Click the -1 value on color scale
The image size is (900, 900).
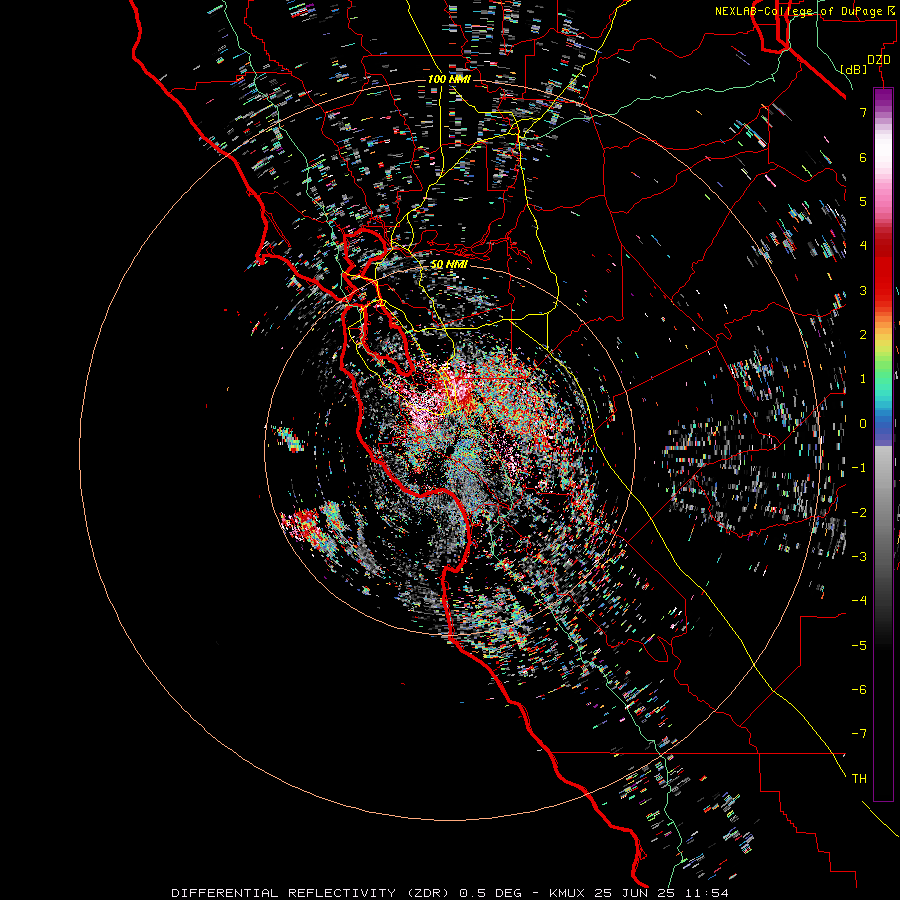(859, 468)
